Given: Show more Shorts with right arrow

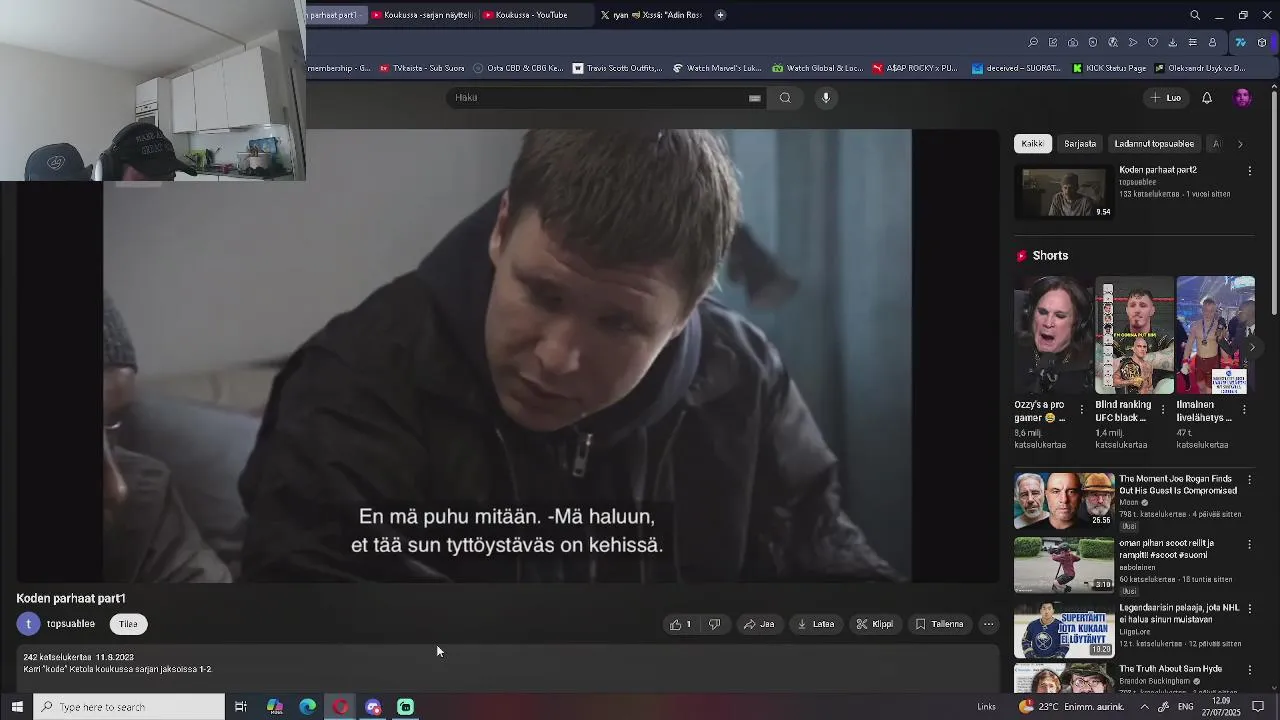Looking at the screenshot, I should tap(1252, 348).
